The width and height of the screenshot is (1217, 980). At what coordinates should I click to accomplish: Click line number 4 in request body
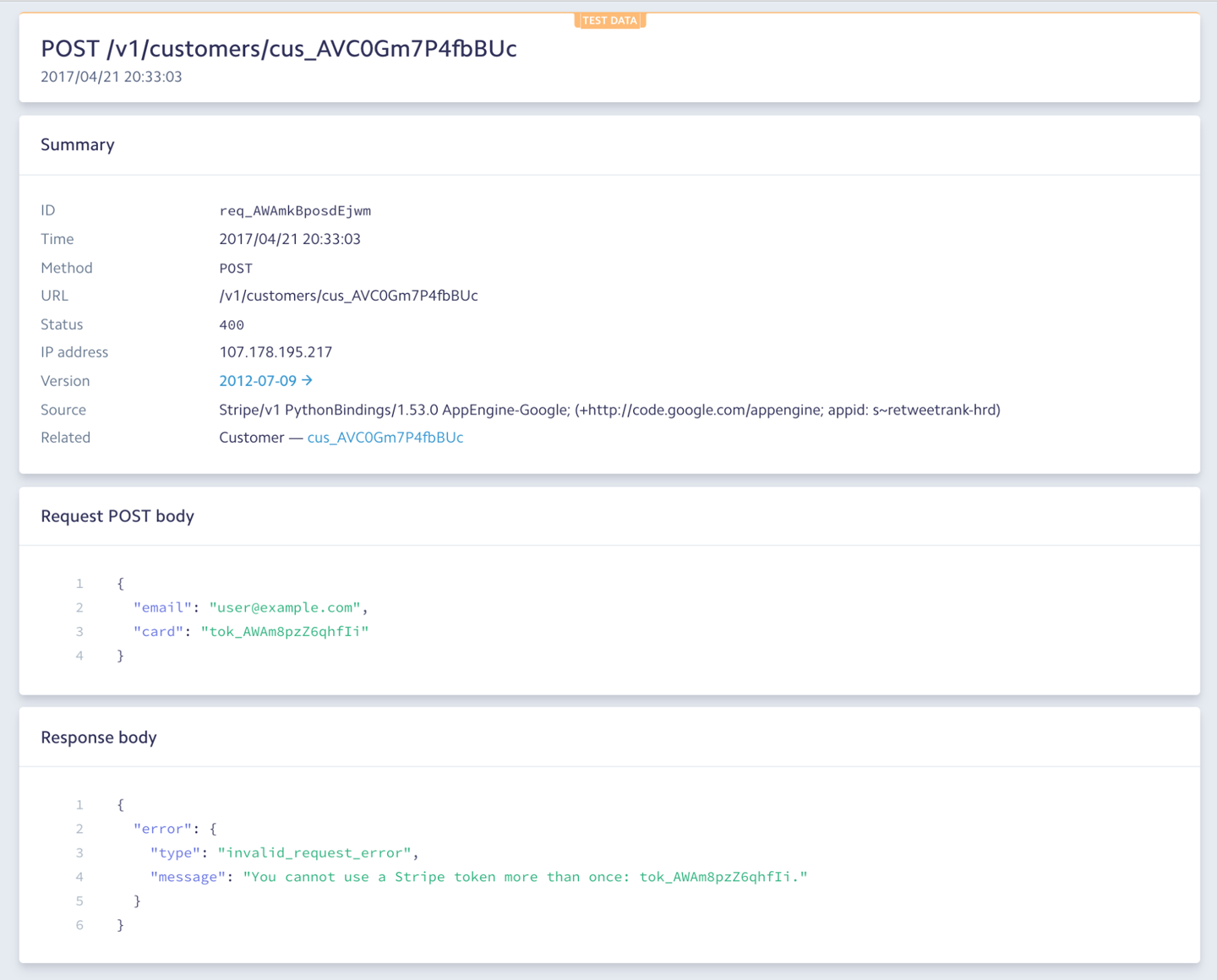(79, 656)
